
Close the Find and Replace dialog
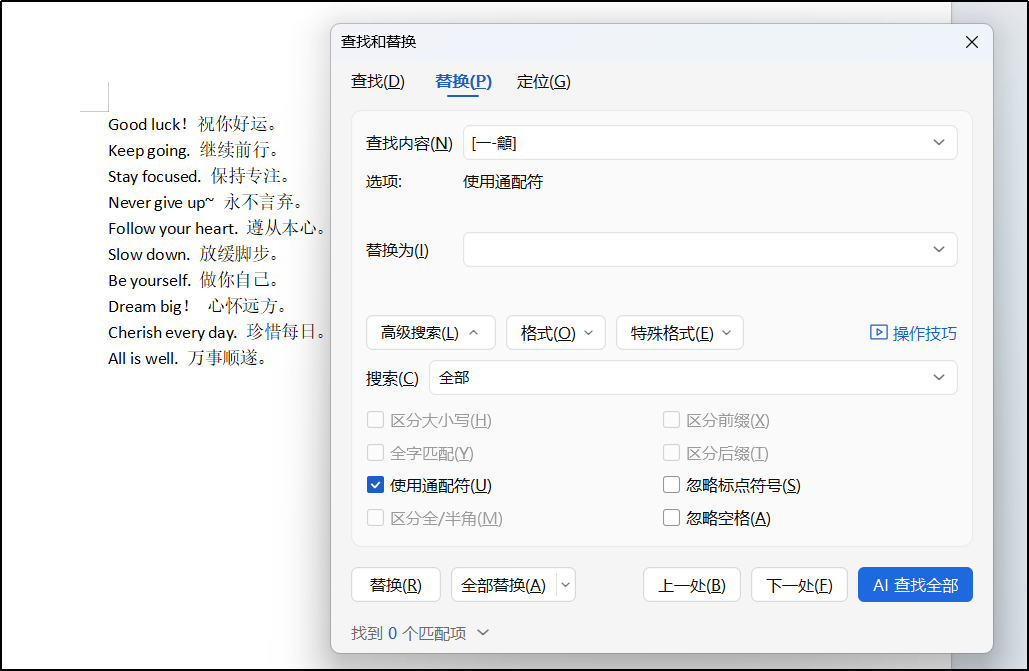click(971, 42)
